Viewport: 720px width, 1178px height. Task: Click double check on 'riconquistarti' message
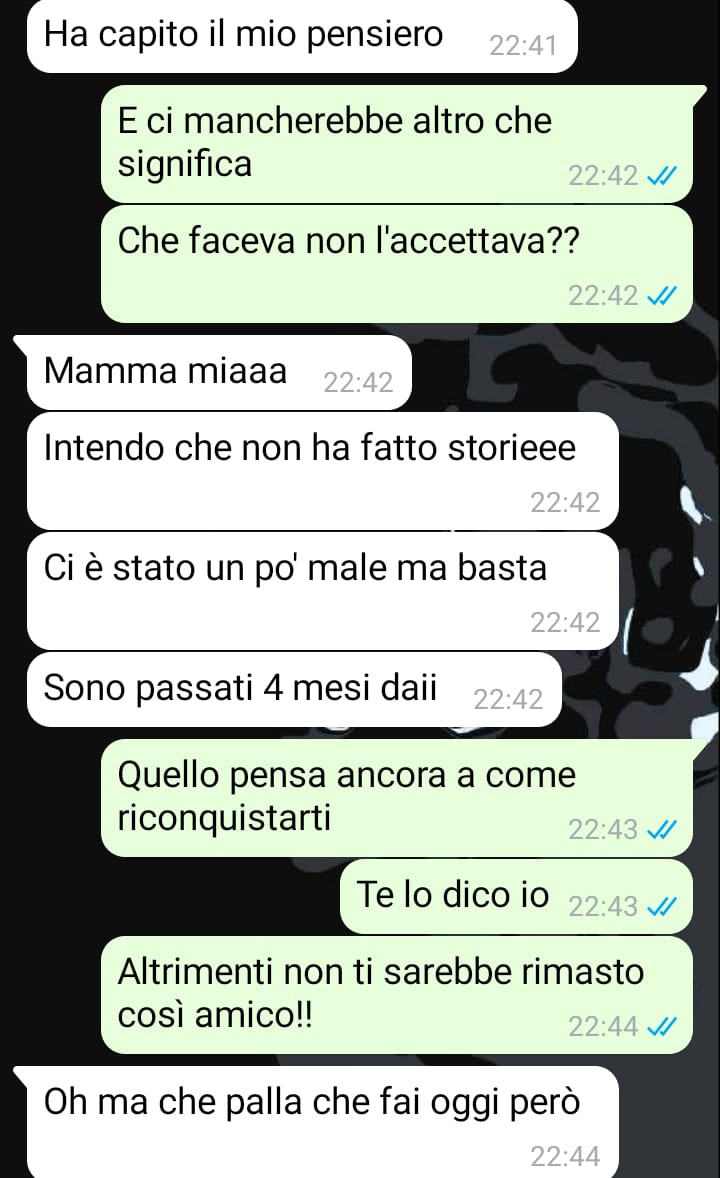pyautogui.click(x=662, y=829)
